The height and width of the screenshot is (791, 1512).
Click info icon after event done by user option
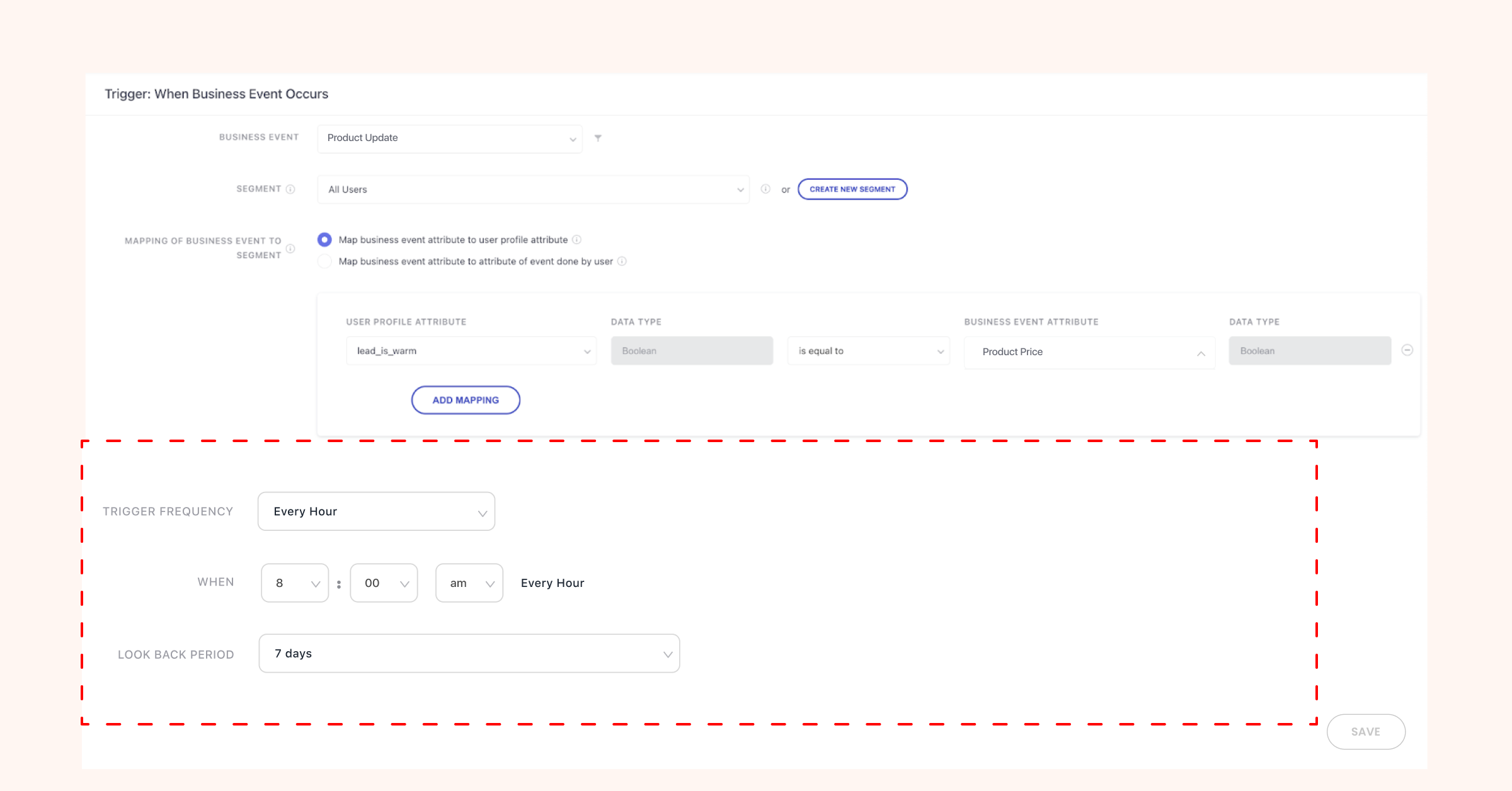coord(622,261)
